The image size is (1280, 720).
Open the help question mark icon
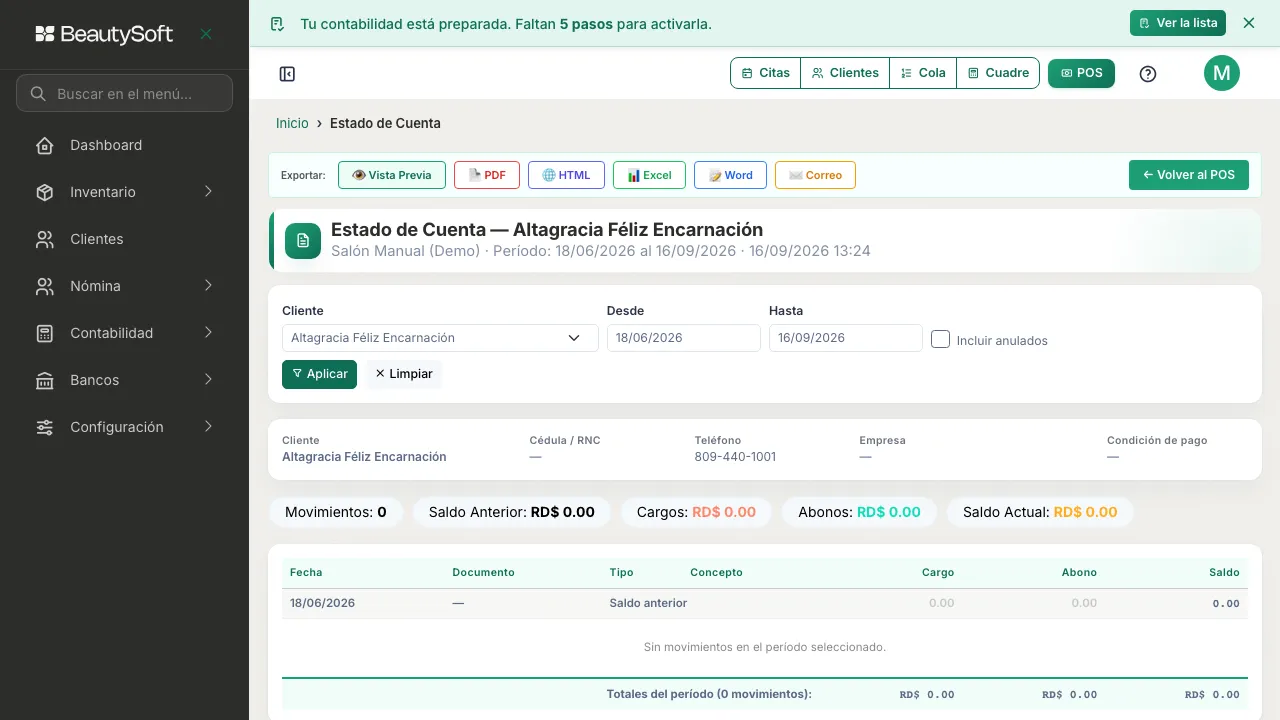click(1148, 74)
